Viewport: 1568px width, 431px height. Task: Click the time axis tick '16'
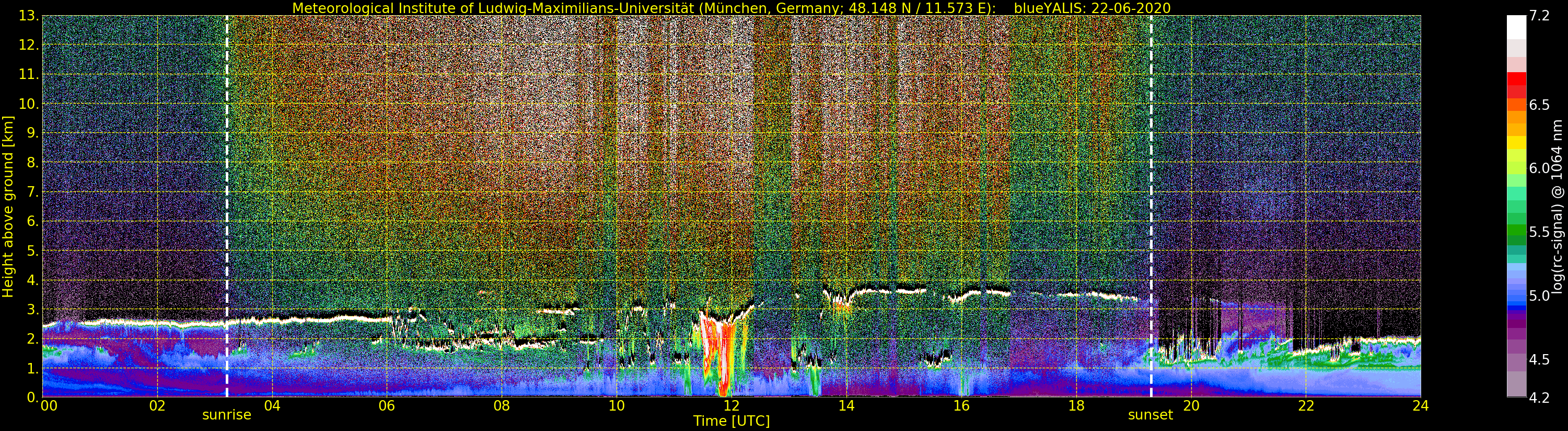pos(961,405)
